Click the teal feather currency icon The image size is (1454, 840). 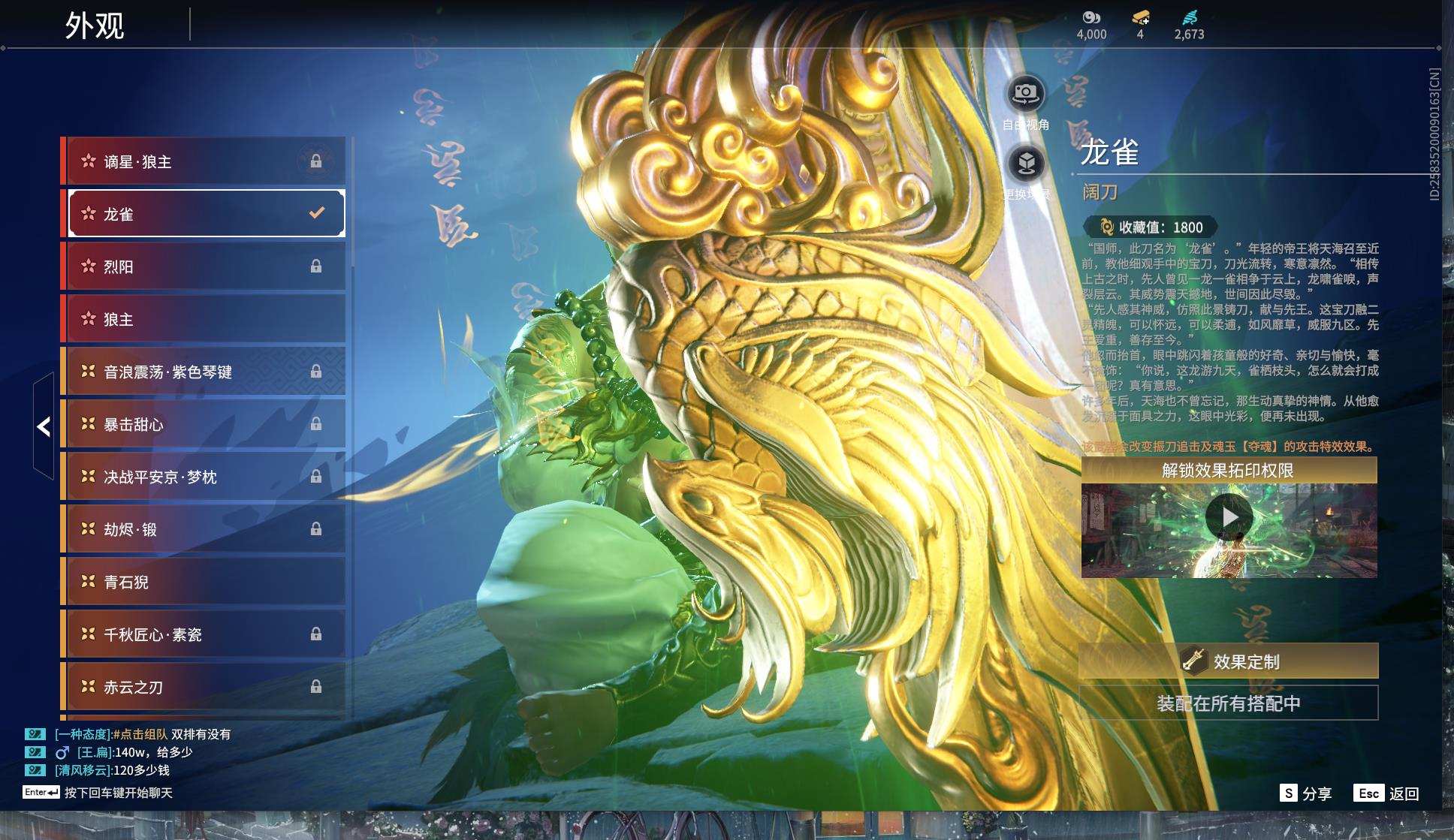[x=1190, y=17]
